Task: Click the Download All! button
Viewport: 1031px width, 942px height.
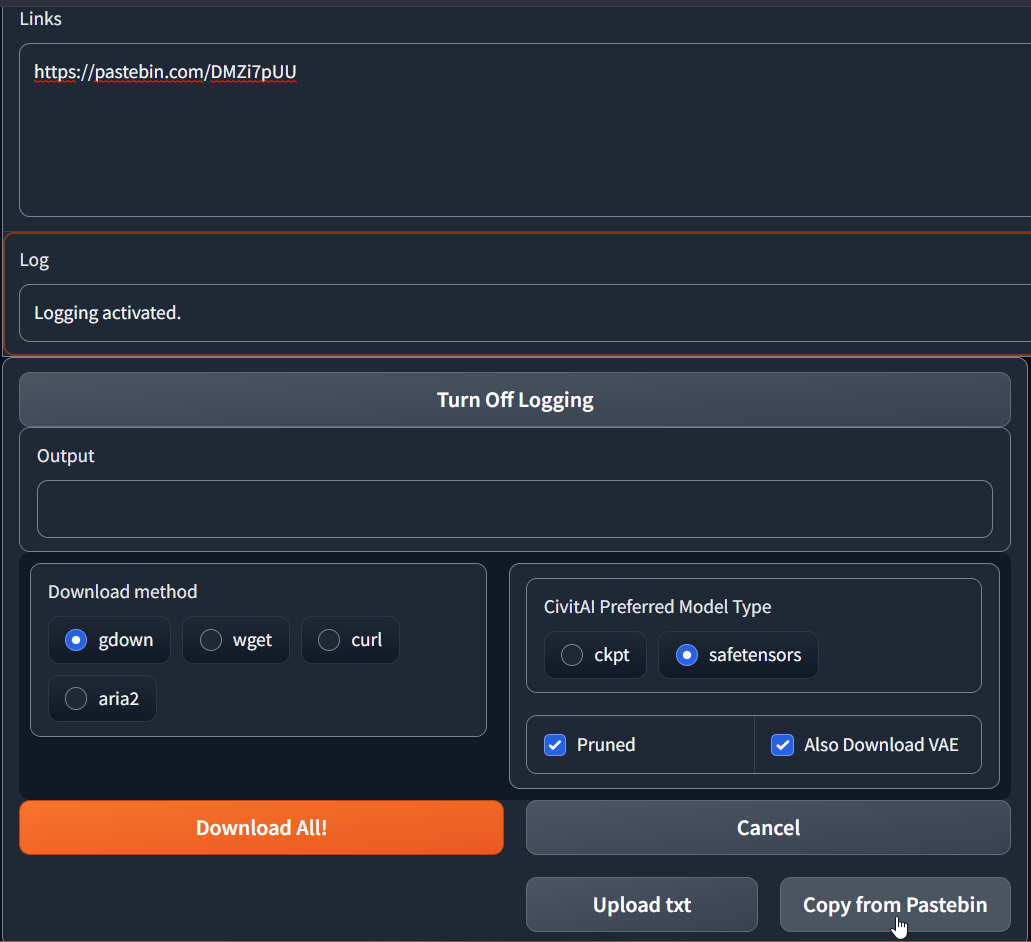Action: click(262, 828)
